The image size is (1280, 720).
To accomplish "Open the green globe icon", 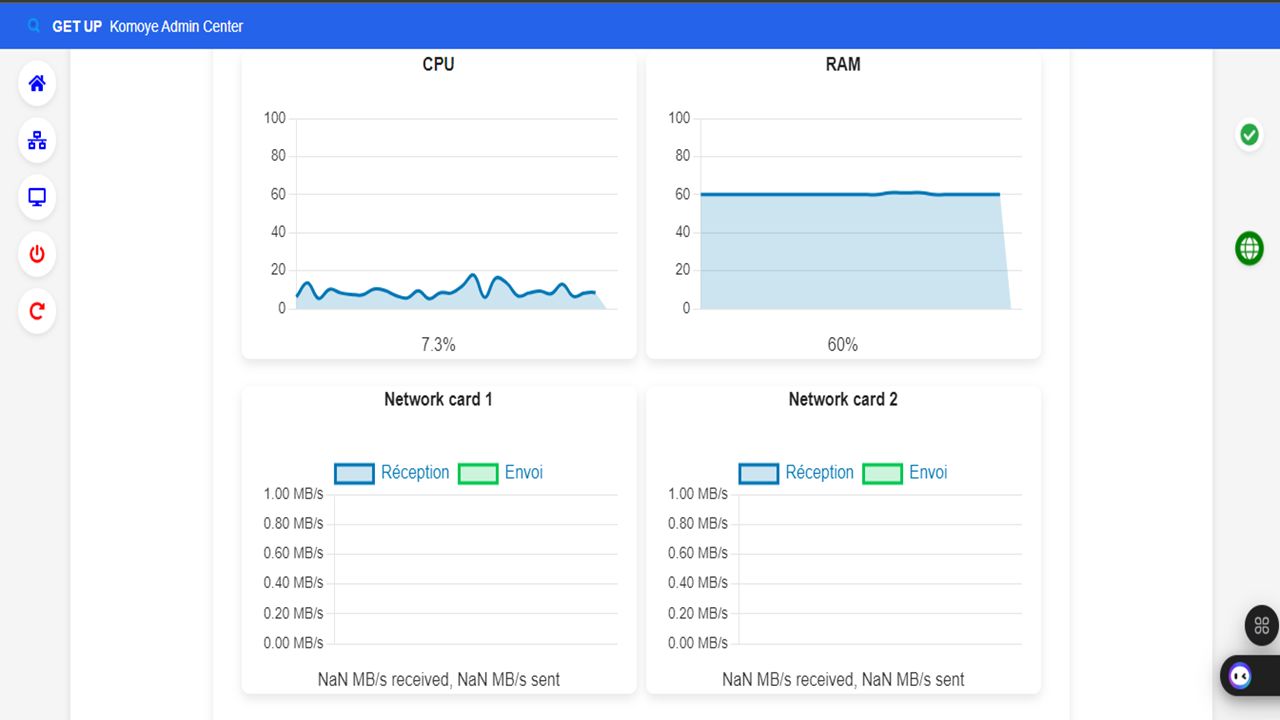I will point(1249,248).
